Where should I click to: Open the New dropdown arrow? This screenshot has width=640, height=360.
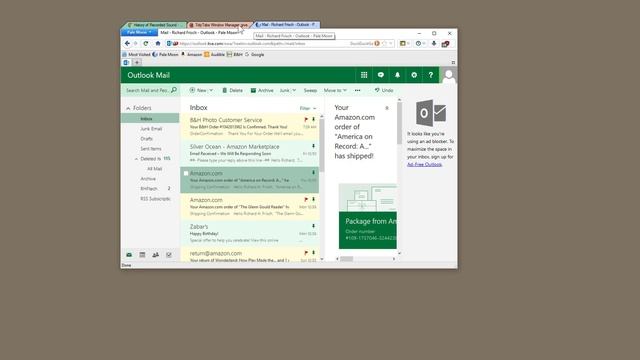(211, 90)
